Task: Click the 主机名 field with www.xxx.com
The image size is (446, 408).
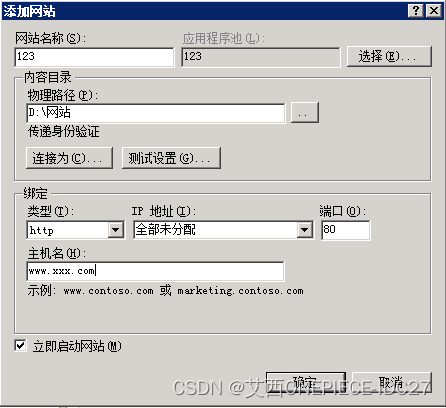Action: 155,271
